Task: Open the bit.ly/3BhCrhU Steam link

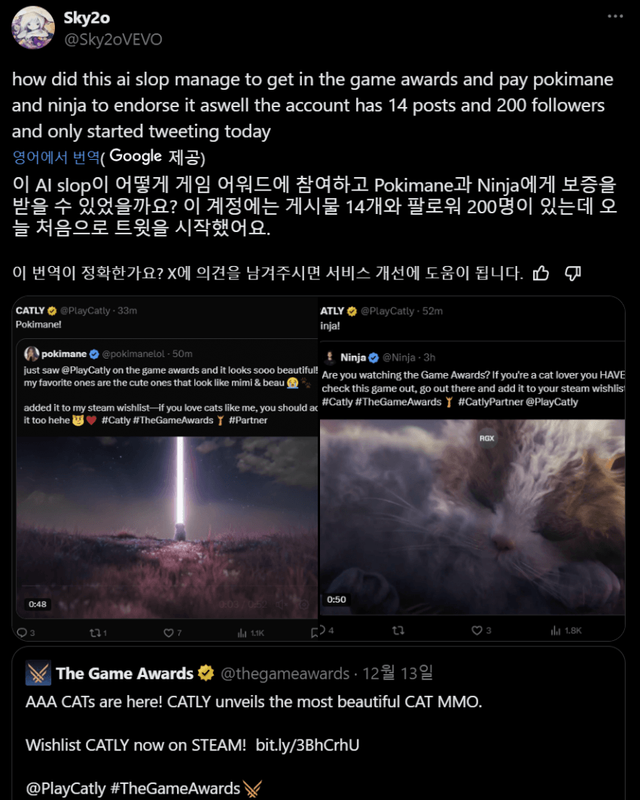Action: pyautogui.click(x=307, y=745)
